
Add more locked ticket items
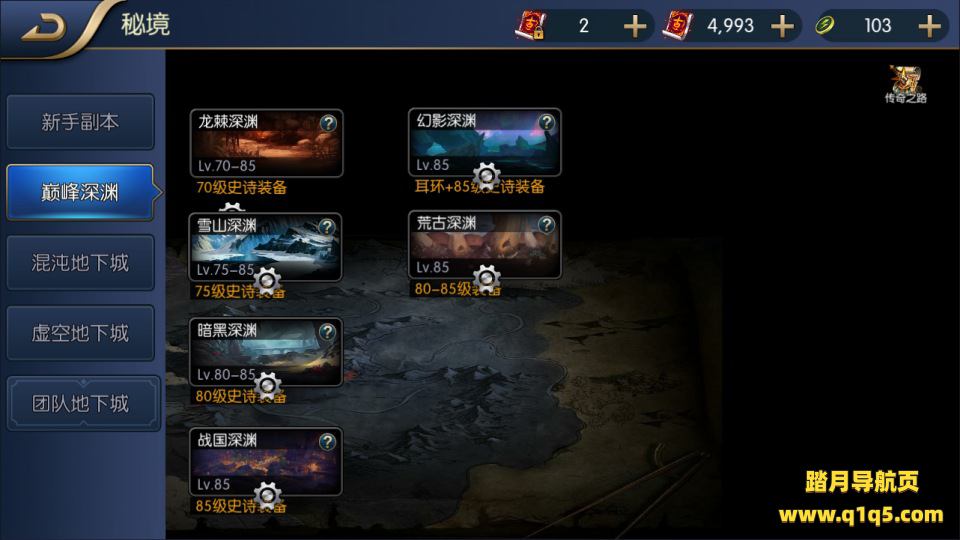point(635,26)
